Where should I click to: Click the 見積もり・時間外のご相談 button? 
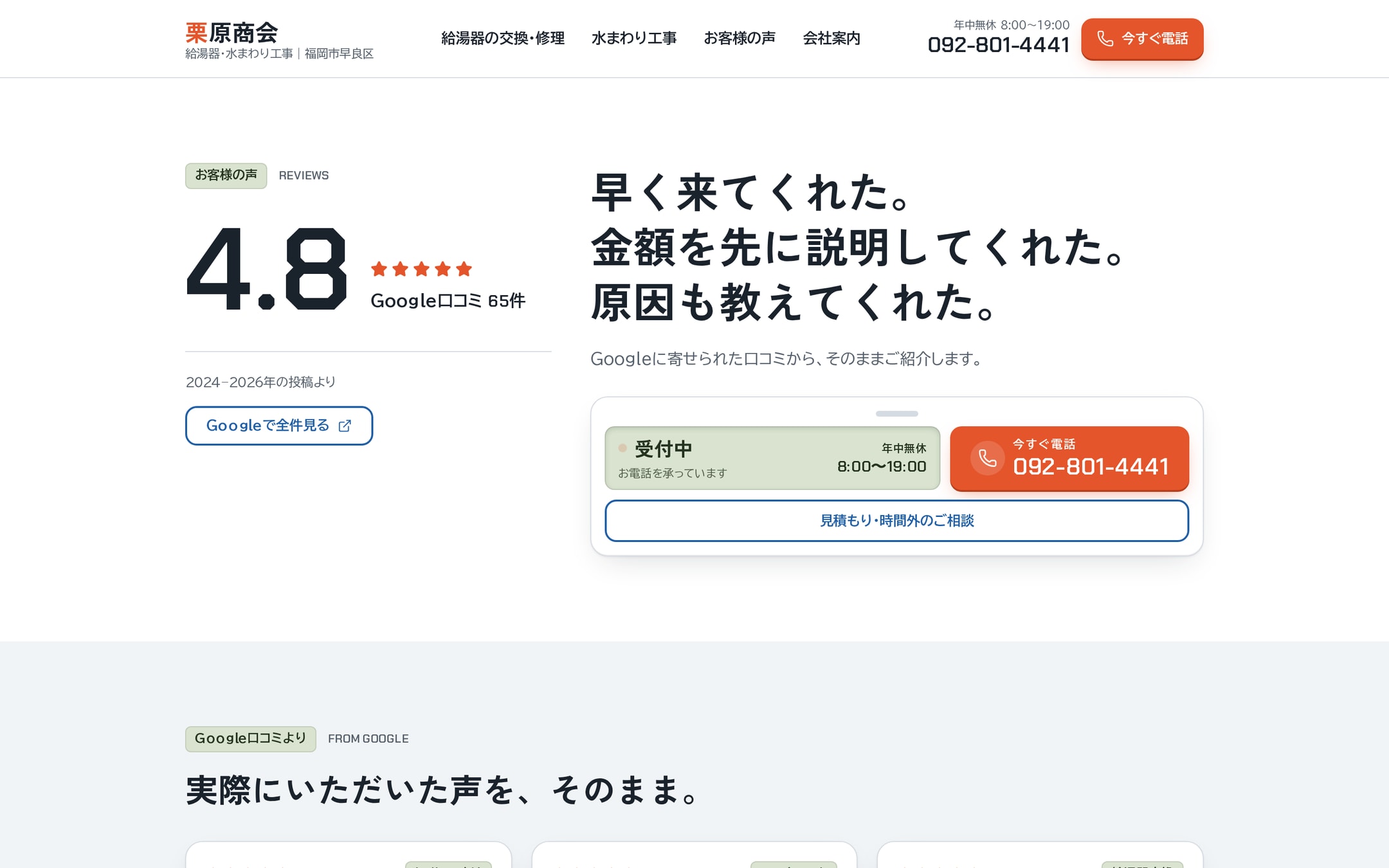pos(897,521)
